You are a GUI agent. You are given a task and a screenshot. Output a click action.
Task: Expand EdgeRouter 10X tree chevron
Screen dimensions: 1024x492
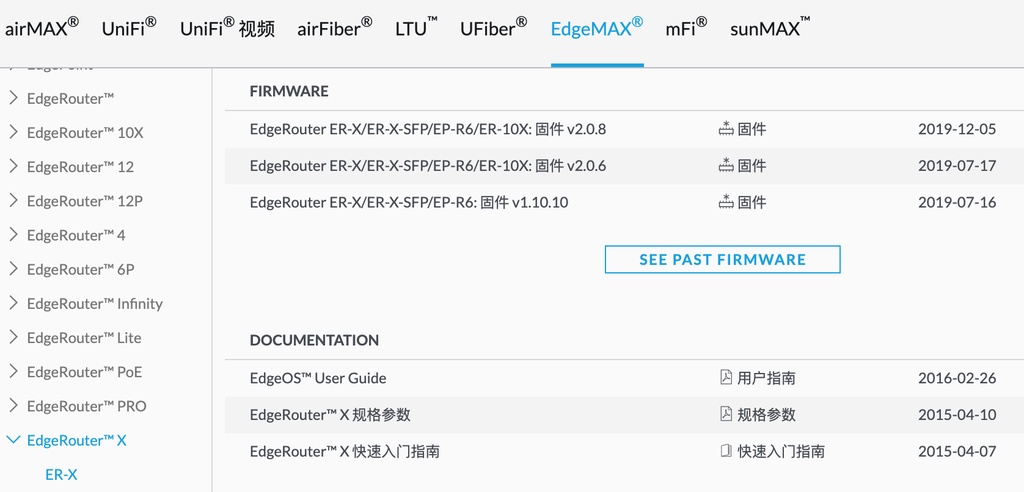point(13,133)
